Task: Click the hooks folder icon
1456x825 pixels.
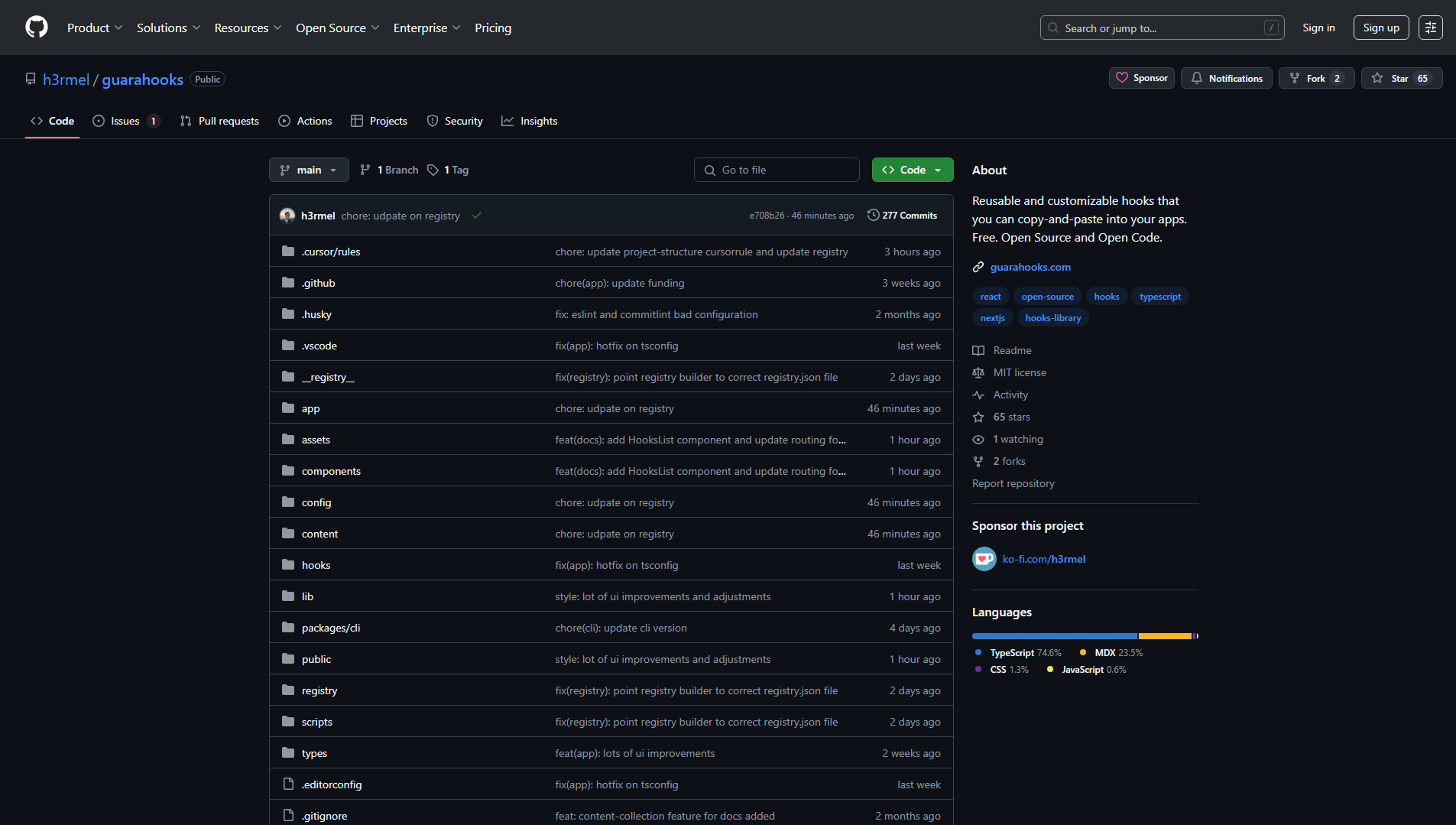Action: tap(288, 565)
